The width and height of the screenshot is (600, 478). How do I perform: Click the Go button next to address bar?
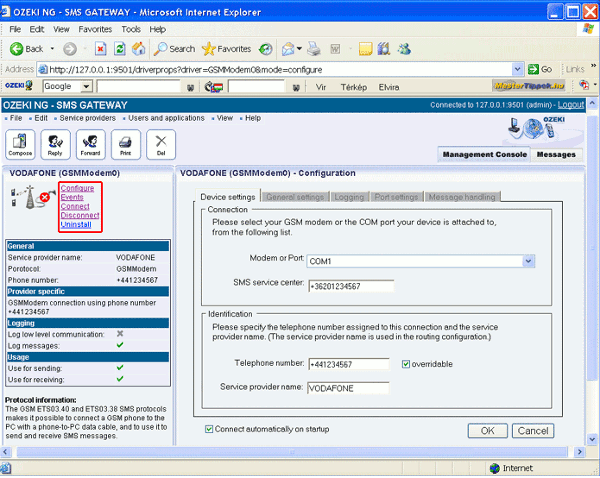coord(540,69)
